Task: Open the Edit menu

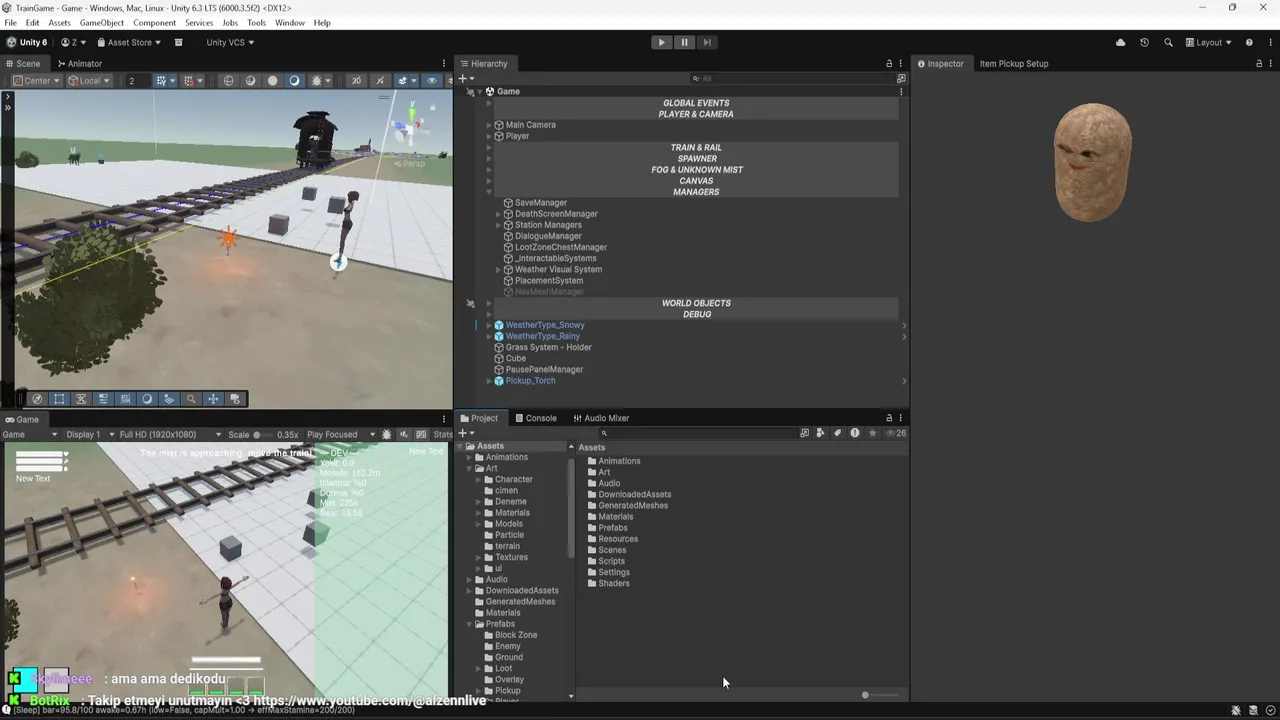Action: pyautogui.click(x=32, y=22)
